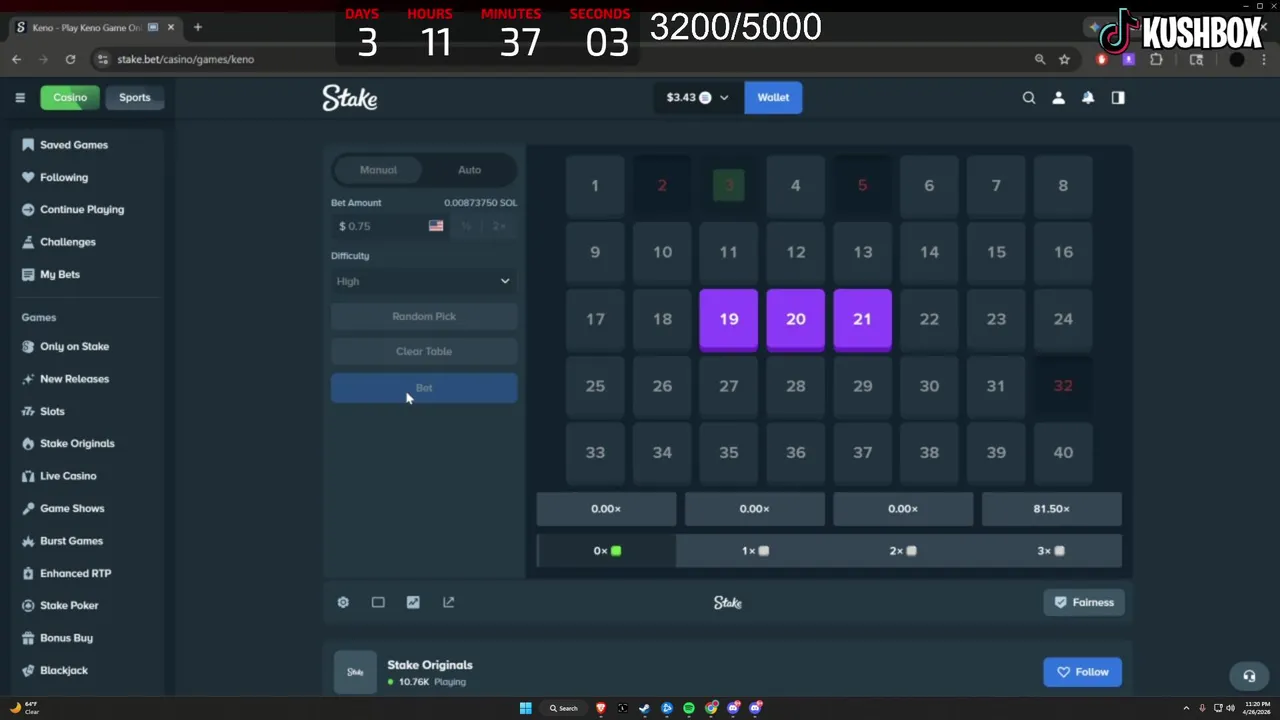Click the Stake logo in header
The height and width of the screenshot is (720, 1280).
point(349,97)
